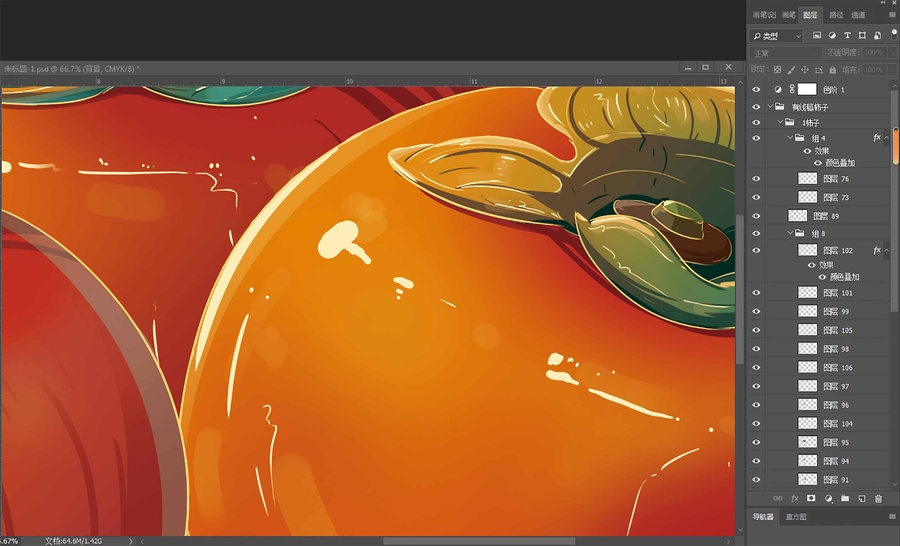Open the Layers panel options menu

click(x=892, y=15)
